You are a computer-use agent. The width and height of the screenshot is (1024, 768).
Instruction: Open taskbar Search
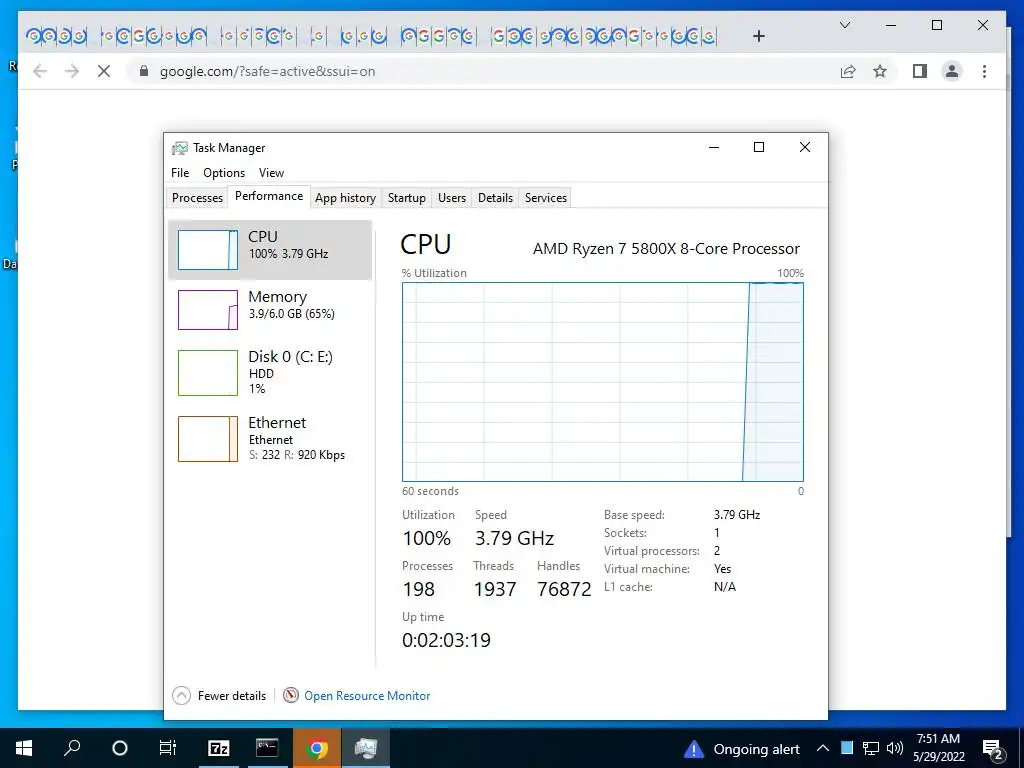72,748
